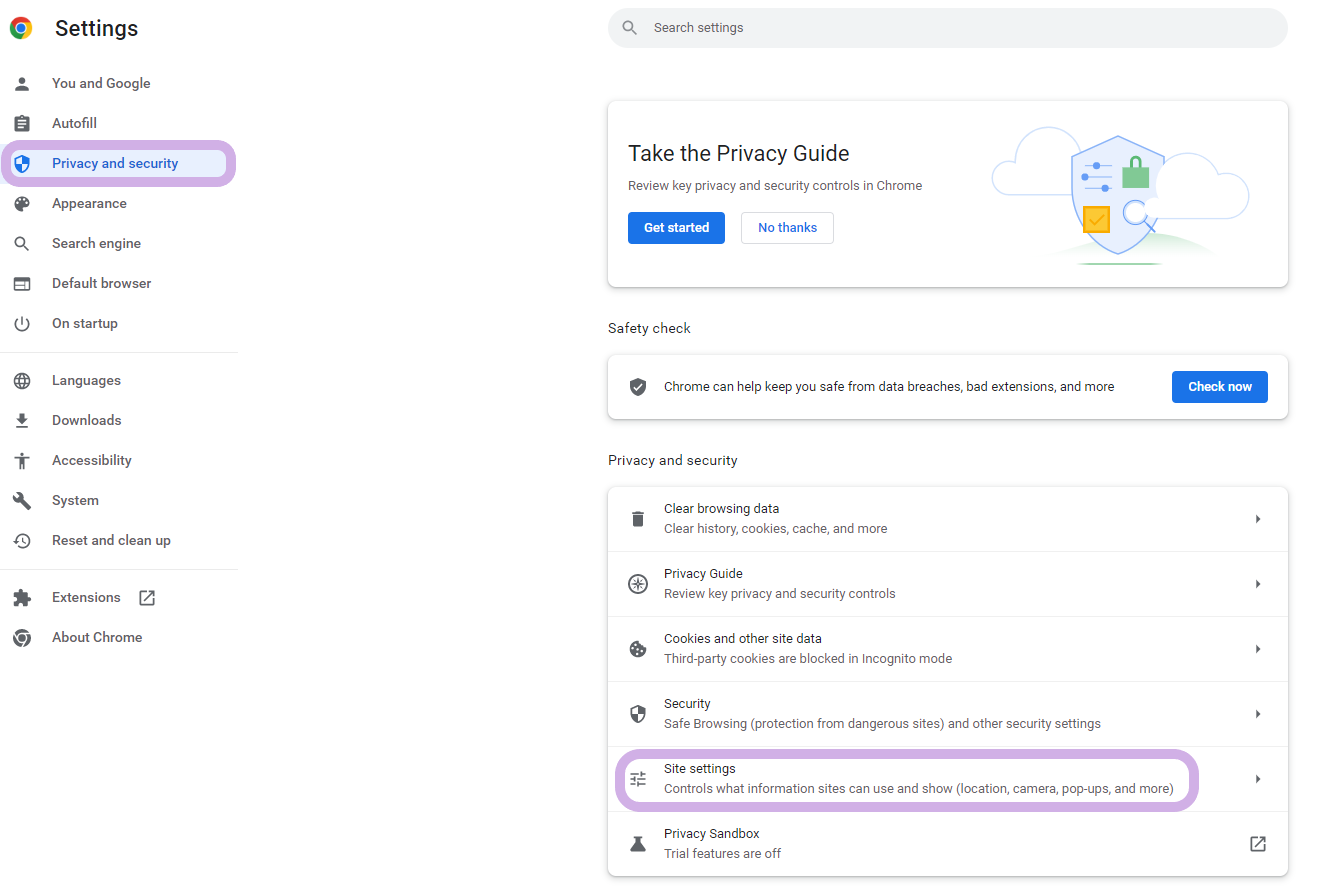The height and width of the screenshot is (896, 1330).
Task: Open Privacy Sandbox row title
Action: click(x=711, y=834)
